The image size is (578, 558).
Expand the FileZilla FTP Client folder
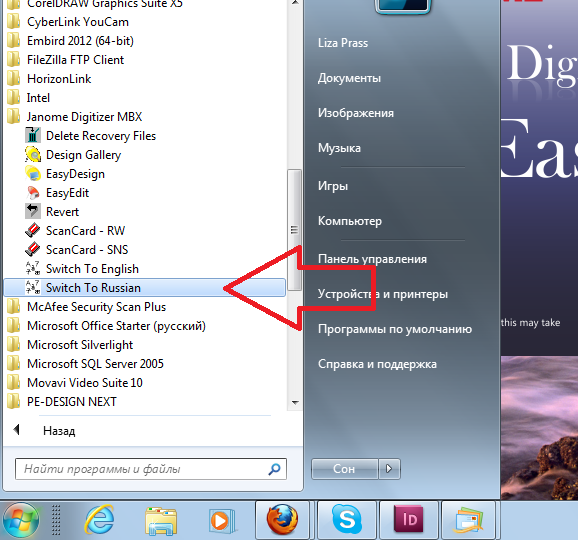pos(66,60)
